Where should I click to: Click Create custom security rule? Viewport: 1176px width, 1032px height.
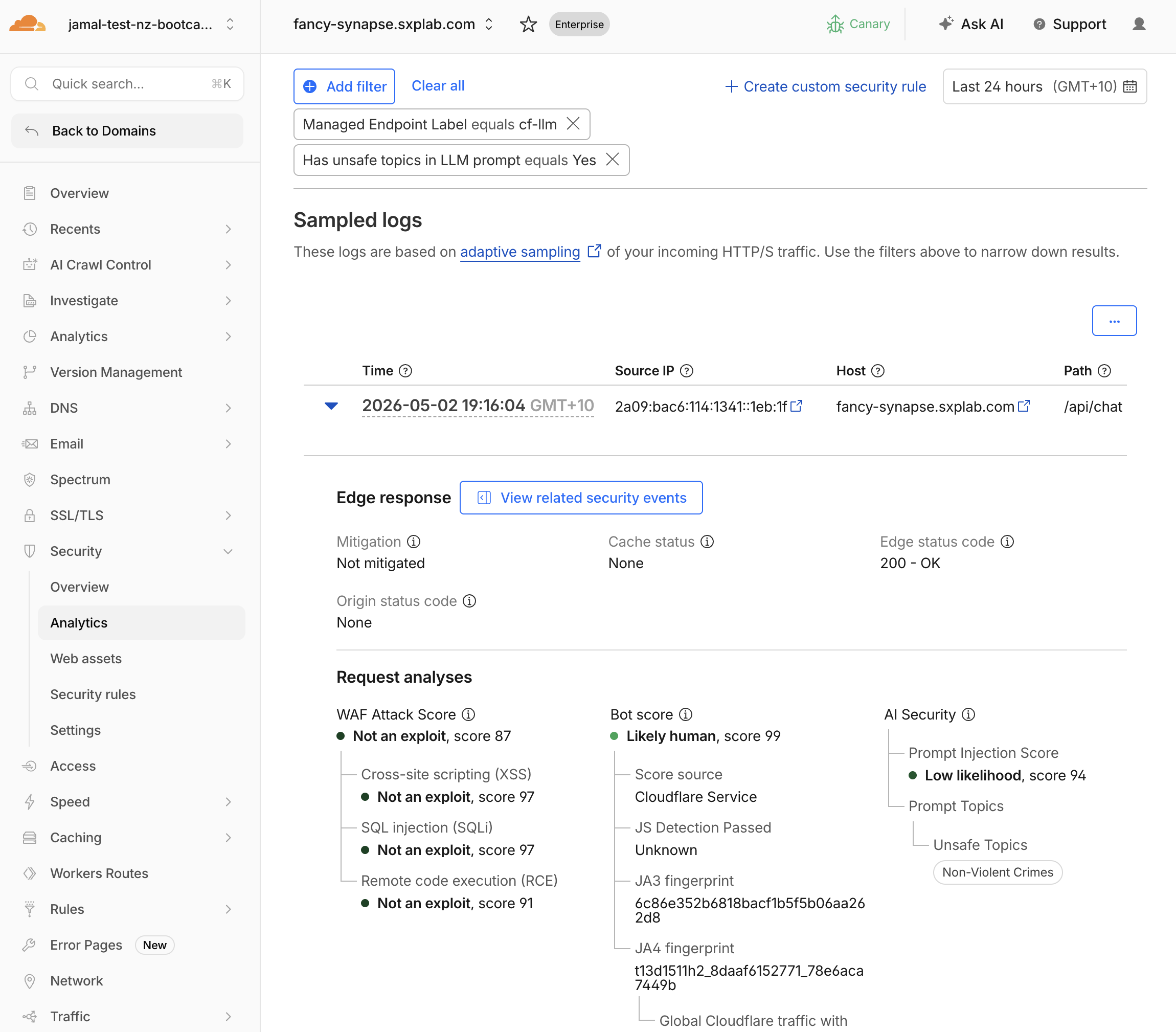825,86
